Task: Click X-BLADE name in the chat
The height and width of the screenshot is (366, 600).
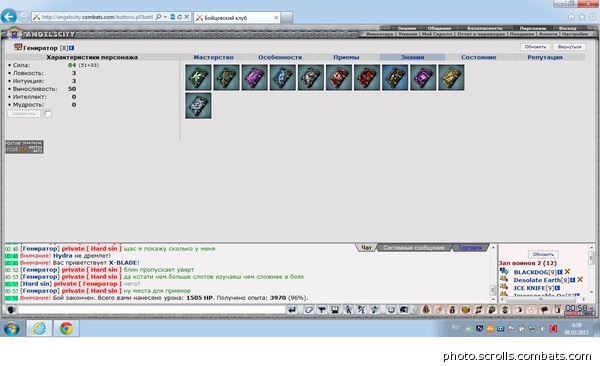Action: click(123, 263)
